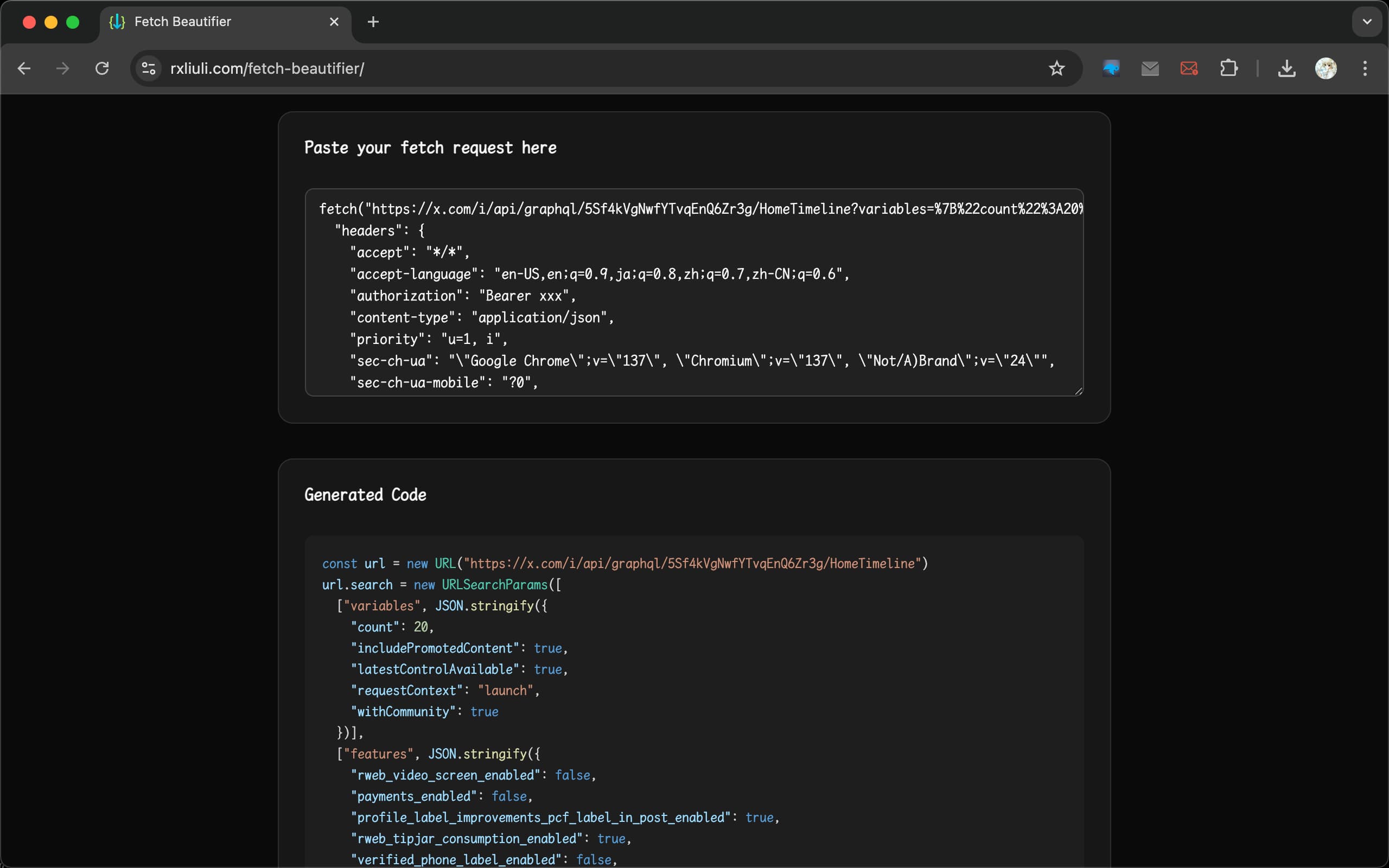
Task: Click the address bar URL
Action: pyautogui.click(x=267, y=68)
